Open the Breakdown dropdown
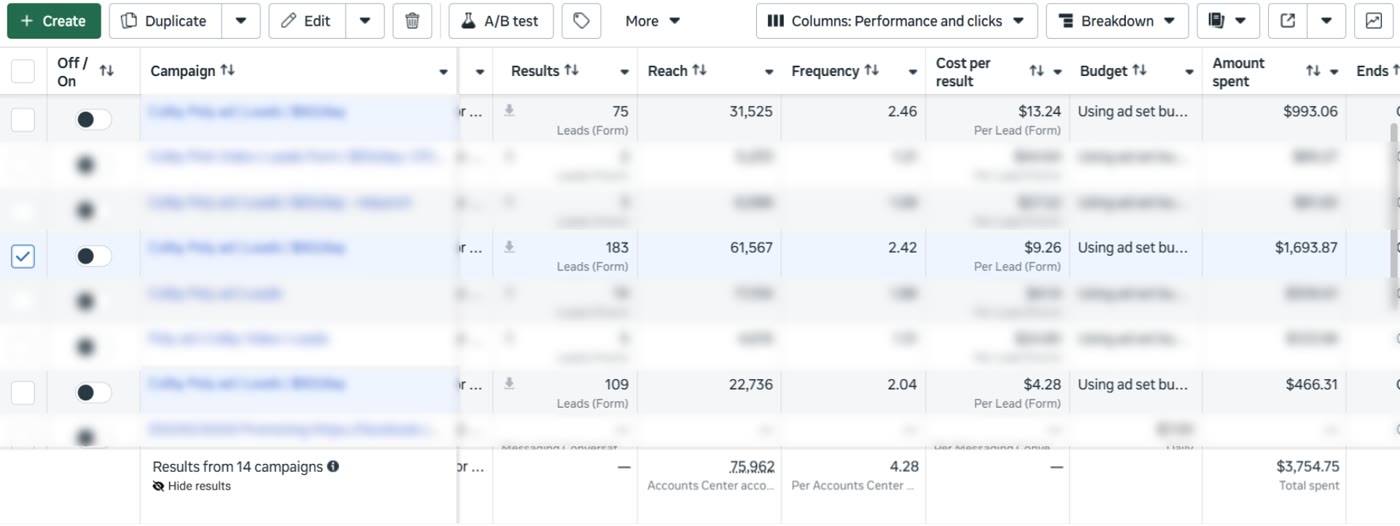This screenshot has width=1400, height=526. (x=1117, y=21)
